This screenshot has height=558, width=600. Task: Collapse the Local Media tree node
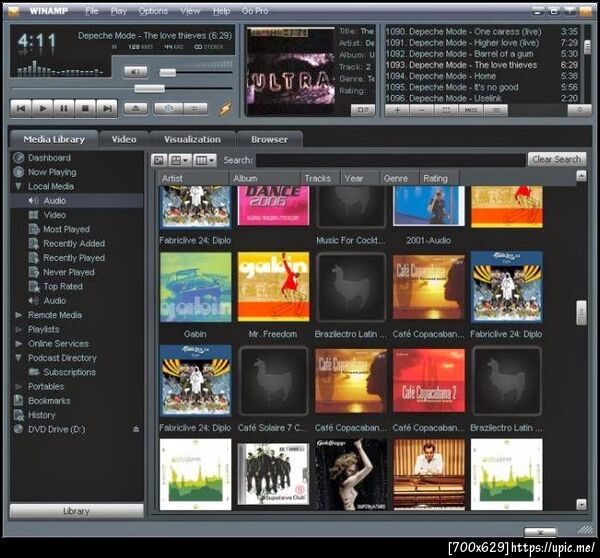[18, 186]
